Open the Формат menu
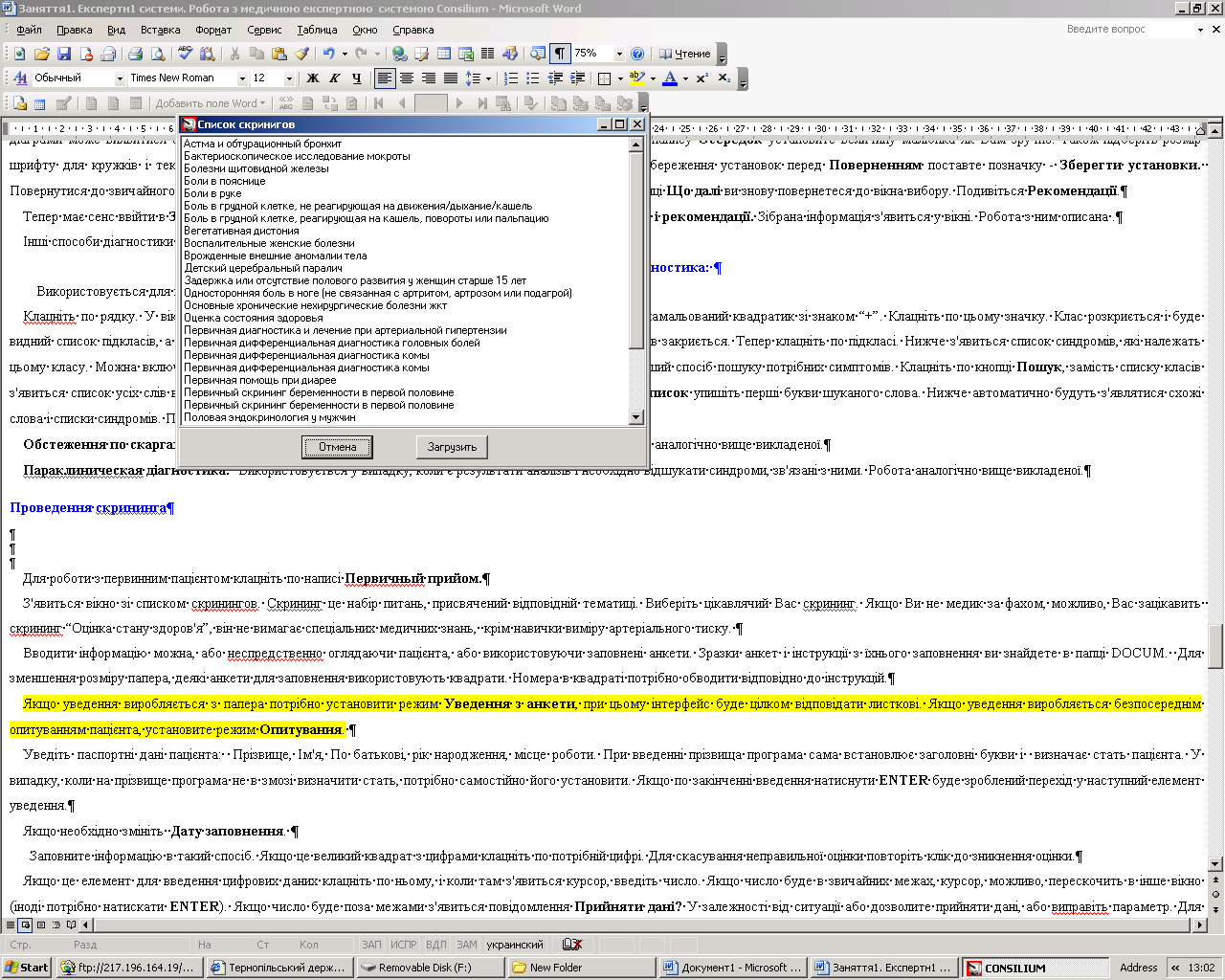This screenshot has width=1225, height=980. tap(213, 30)
